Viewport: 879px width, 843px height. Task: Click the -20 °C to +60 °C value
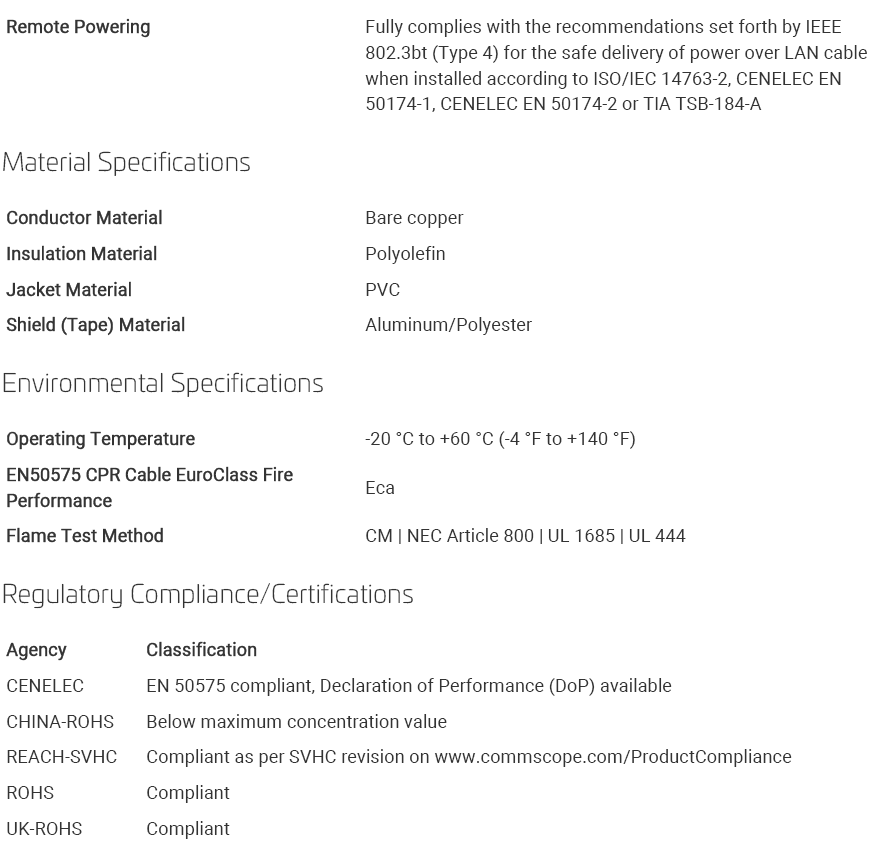500,439
